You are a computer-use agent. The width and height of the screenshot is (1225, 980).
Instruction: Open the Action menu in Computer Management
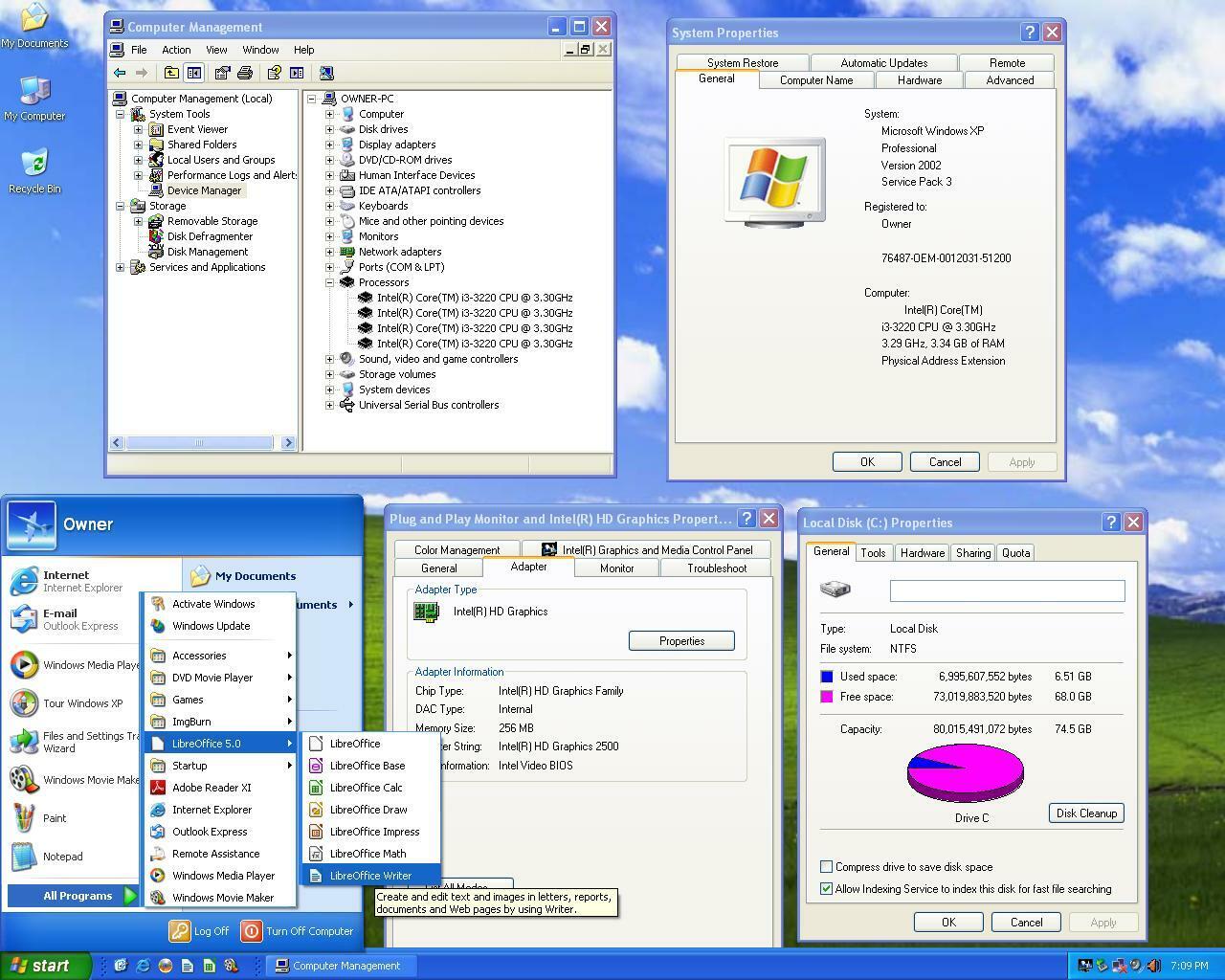(x=176, y=50)
